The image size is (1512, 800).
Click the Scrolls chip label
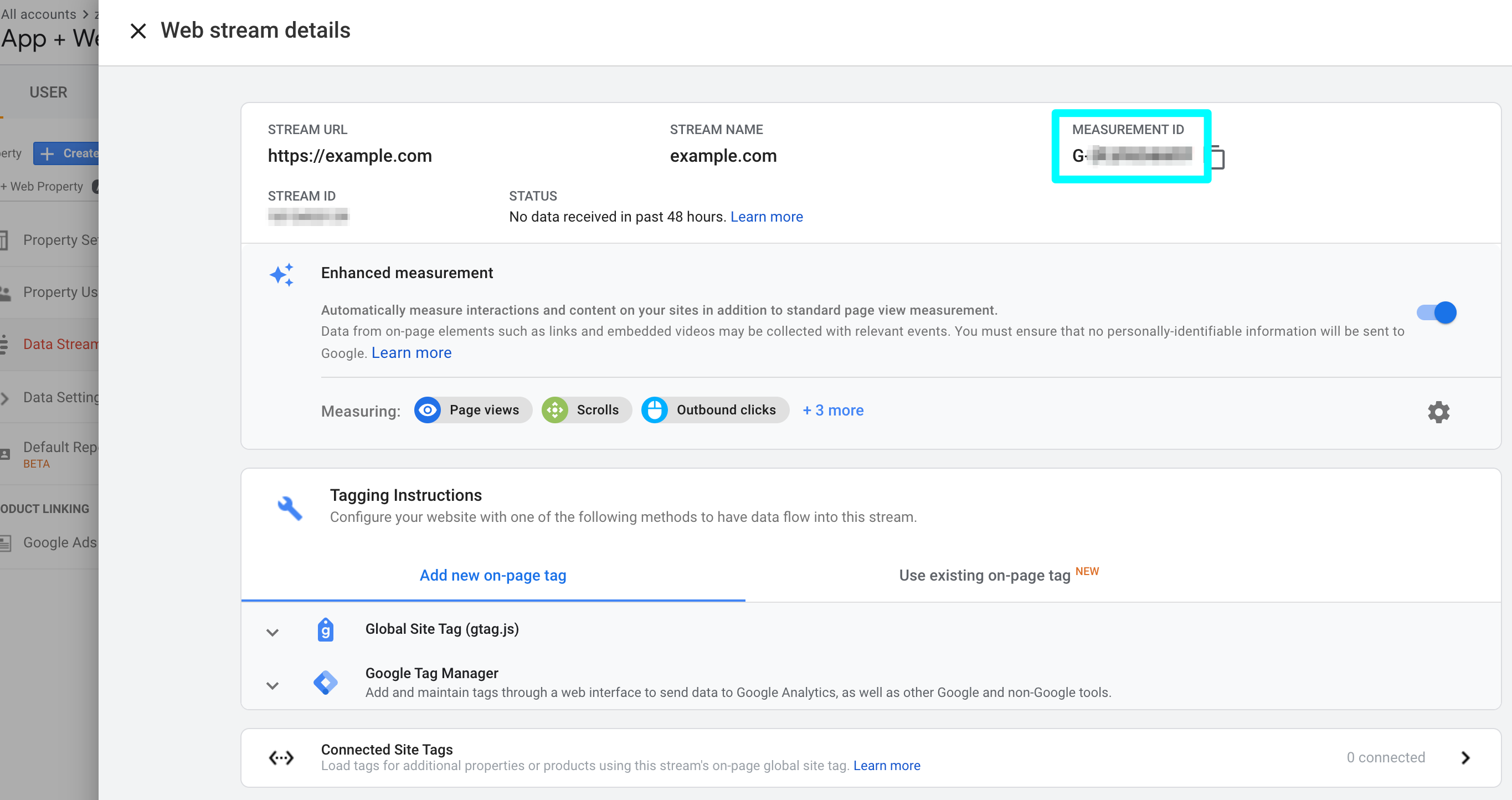(x=598, y=409)
